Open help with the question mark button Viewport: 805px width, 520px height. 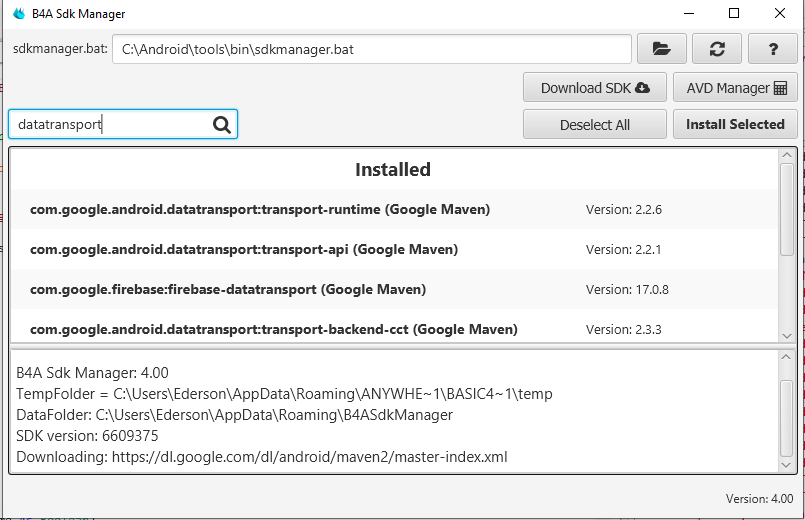tap(773, 48)
